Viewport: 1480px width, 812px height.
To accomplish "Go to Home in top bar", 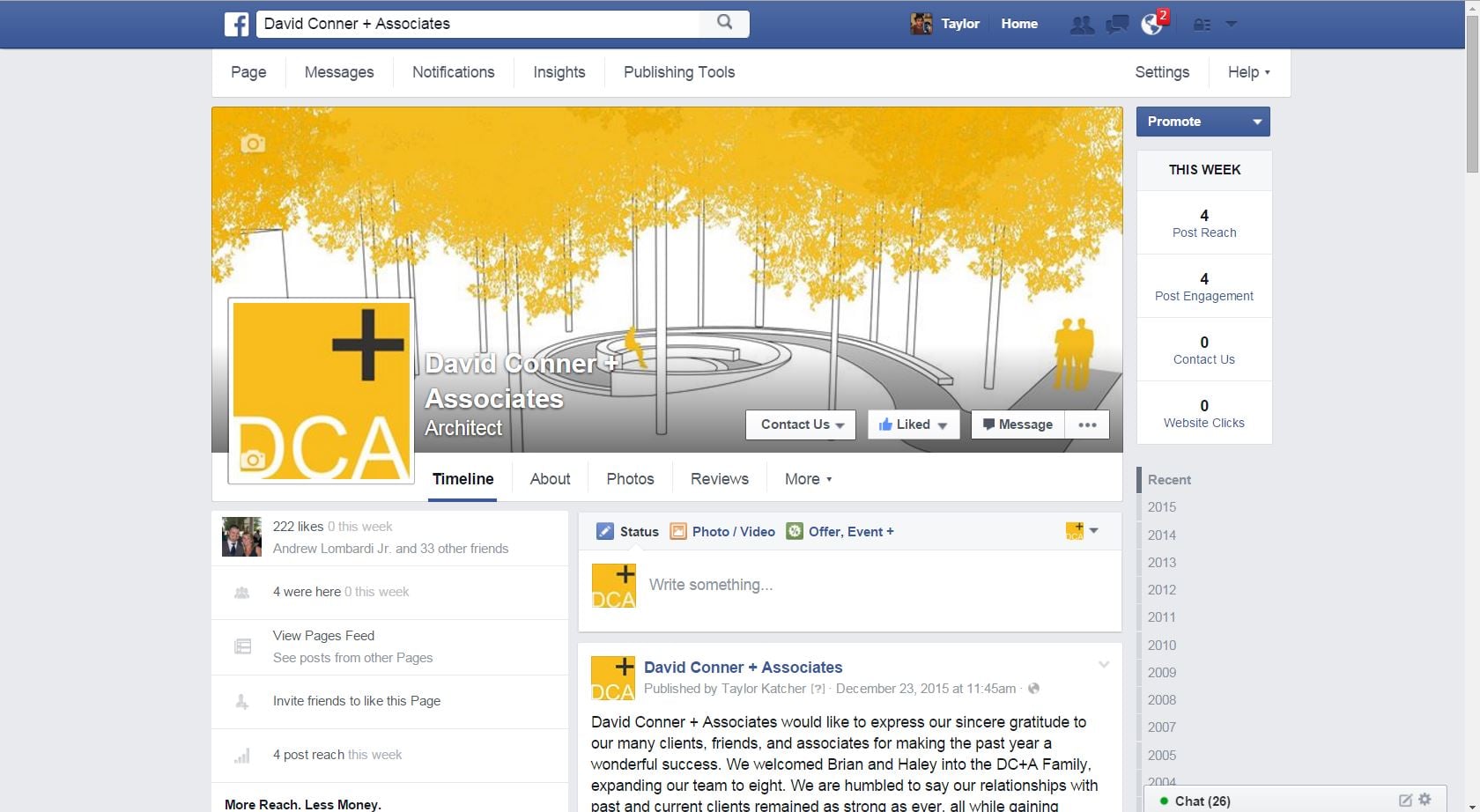I will (x=1019, y=24).
